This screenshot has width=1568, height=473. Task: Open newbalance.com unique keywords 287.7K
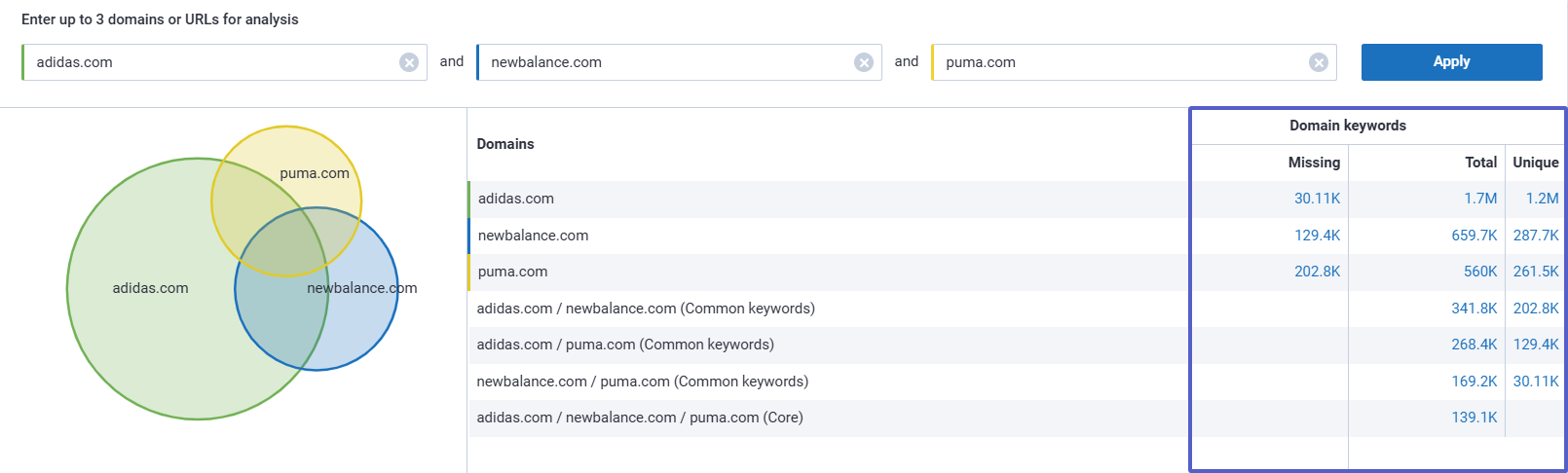click(1536, 236)
